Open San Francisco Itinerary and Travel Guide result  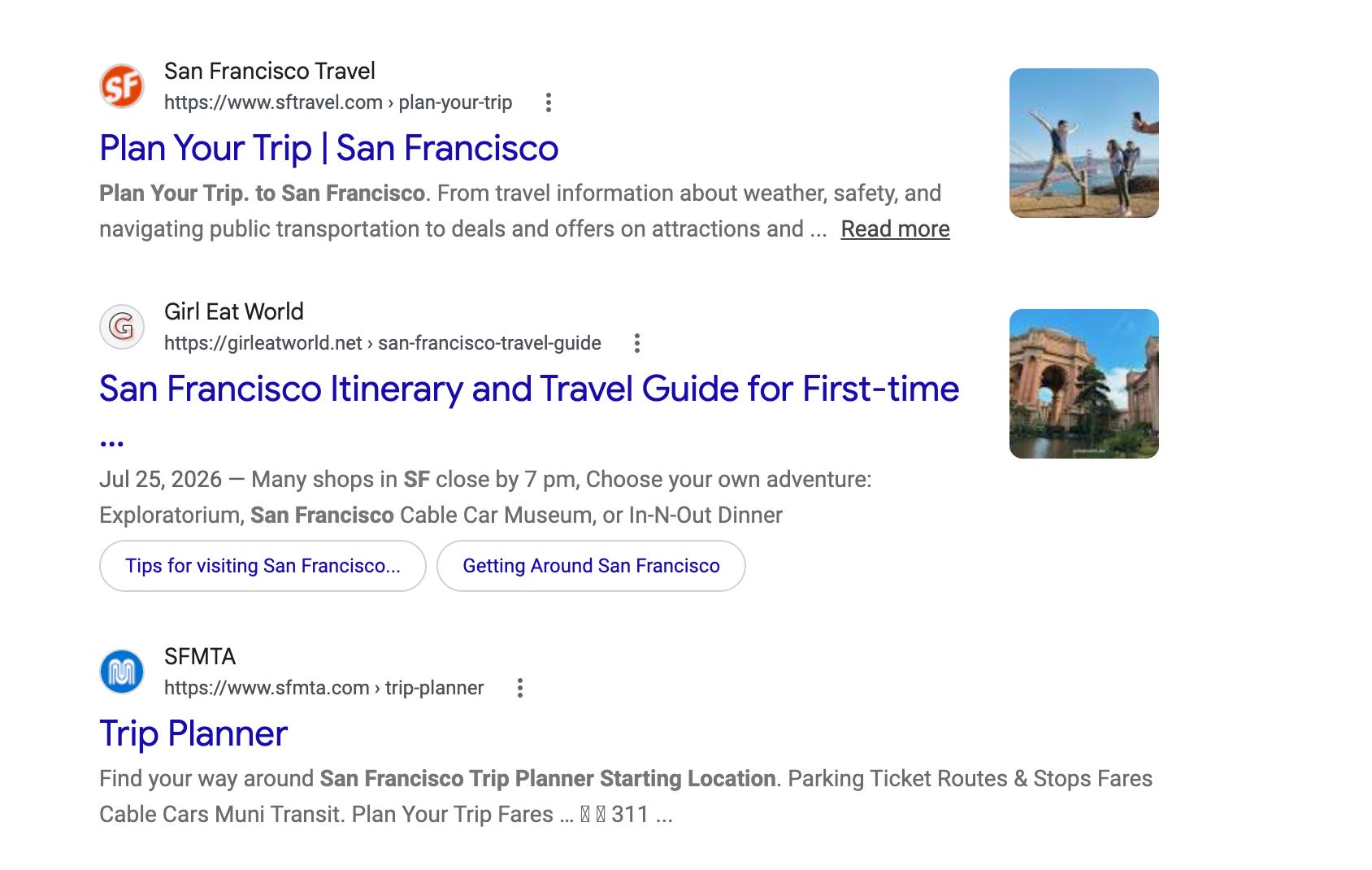[529, 389]
